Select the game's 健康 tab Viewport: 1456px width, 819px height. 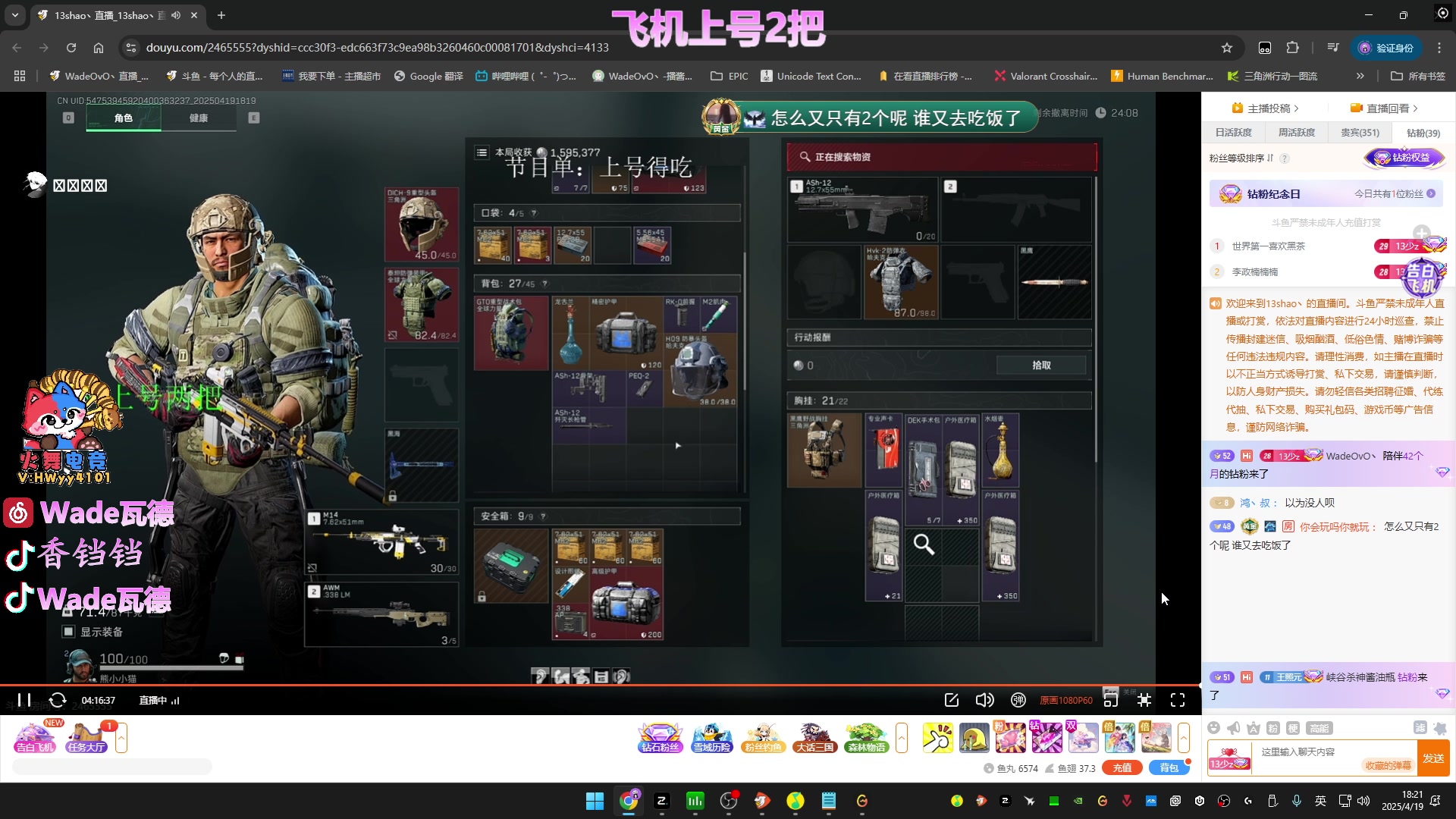point(199,118)
